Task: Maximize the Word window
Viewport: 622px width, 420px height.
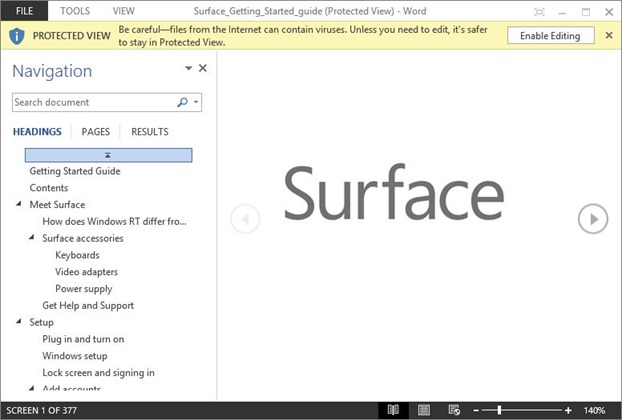Action: click(x=586, y=12)
